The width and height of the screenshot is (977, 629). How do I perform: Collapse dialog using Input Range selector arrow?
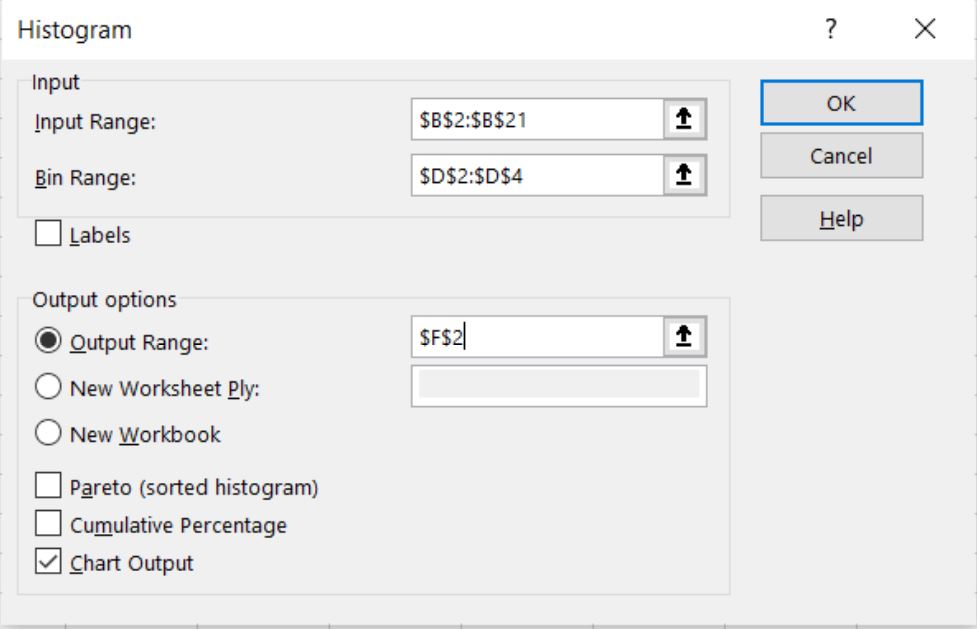(684, 119)
